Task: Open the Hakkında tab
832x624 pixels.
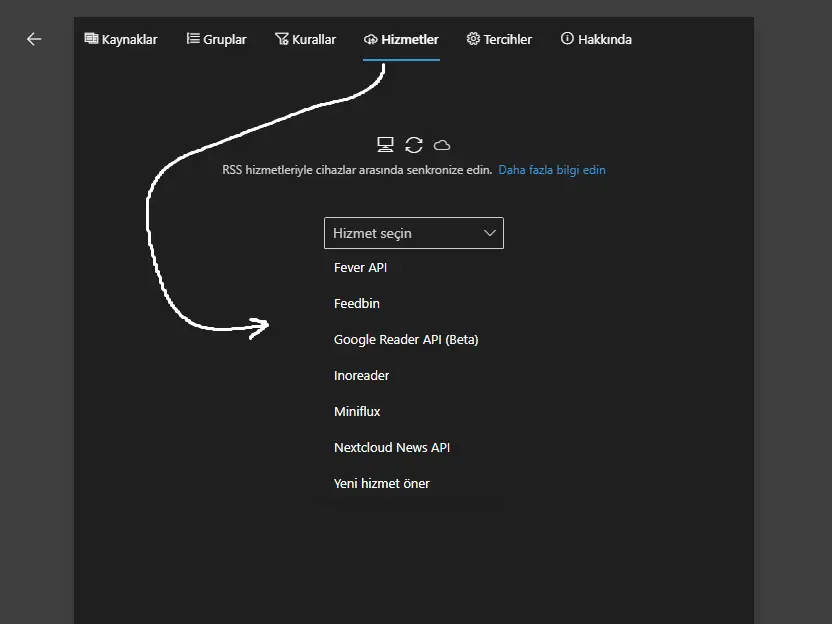Action: point(596,39)
